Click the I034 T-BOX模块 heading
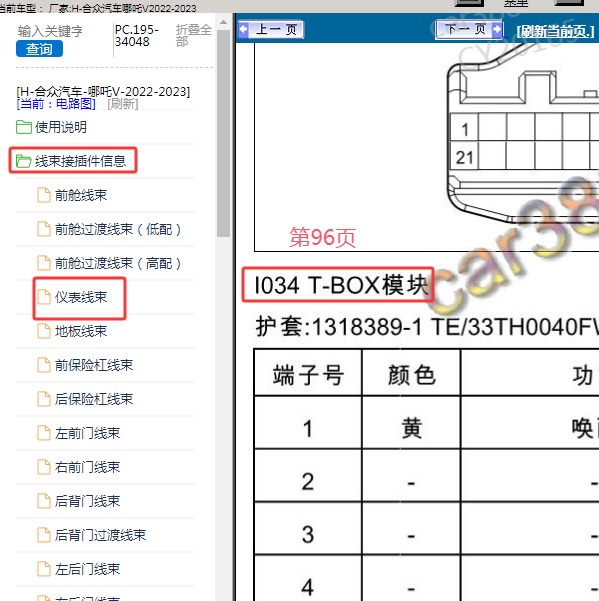The image size is (599, 601). [x=341, y=285]
